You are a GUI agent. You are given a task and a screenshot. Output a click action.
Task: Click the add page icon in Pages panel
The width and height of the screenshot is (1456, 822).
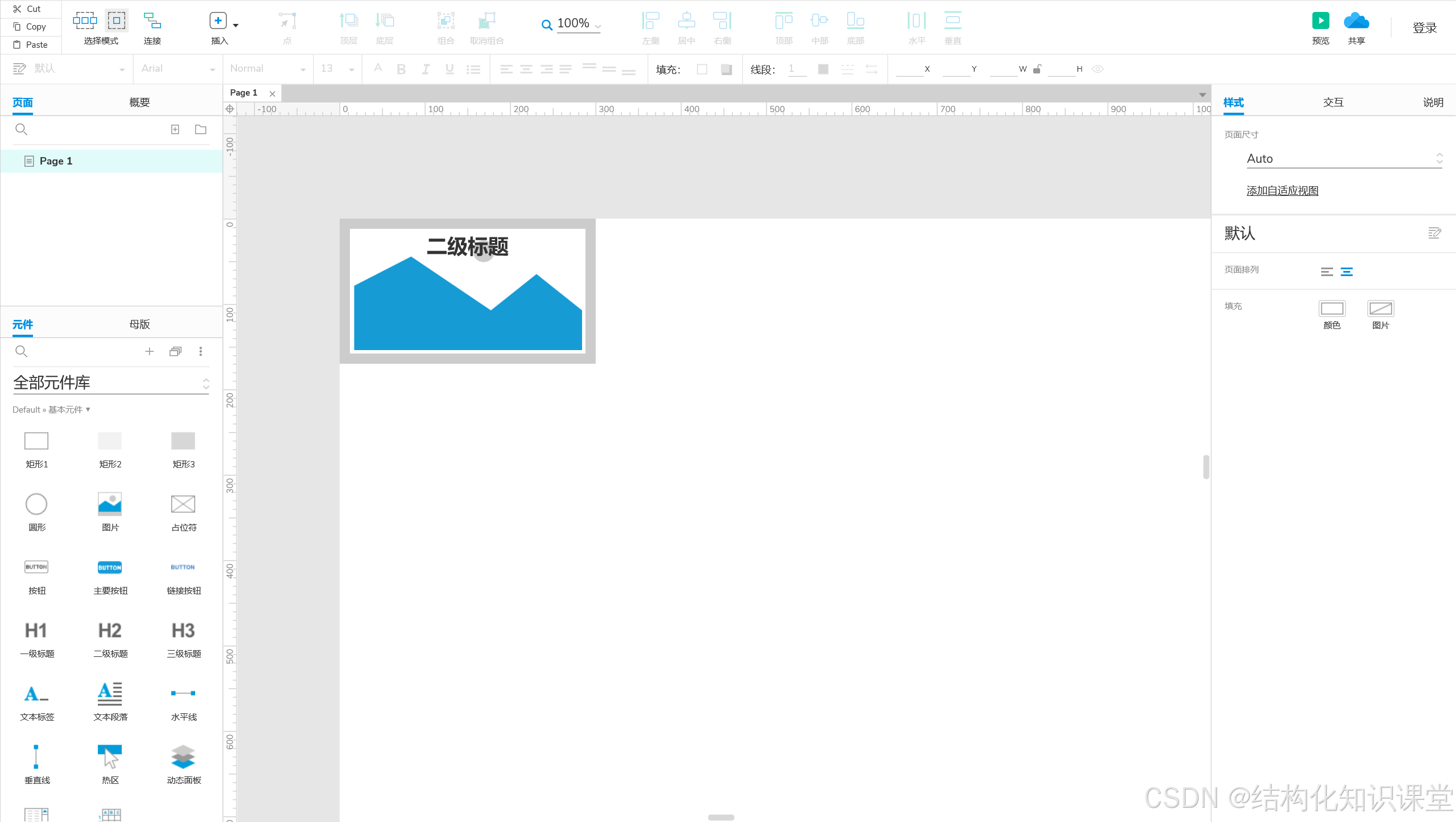coord(175,130)
